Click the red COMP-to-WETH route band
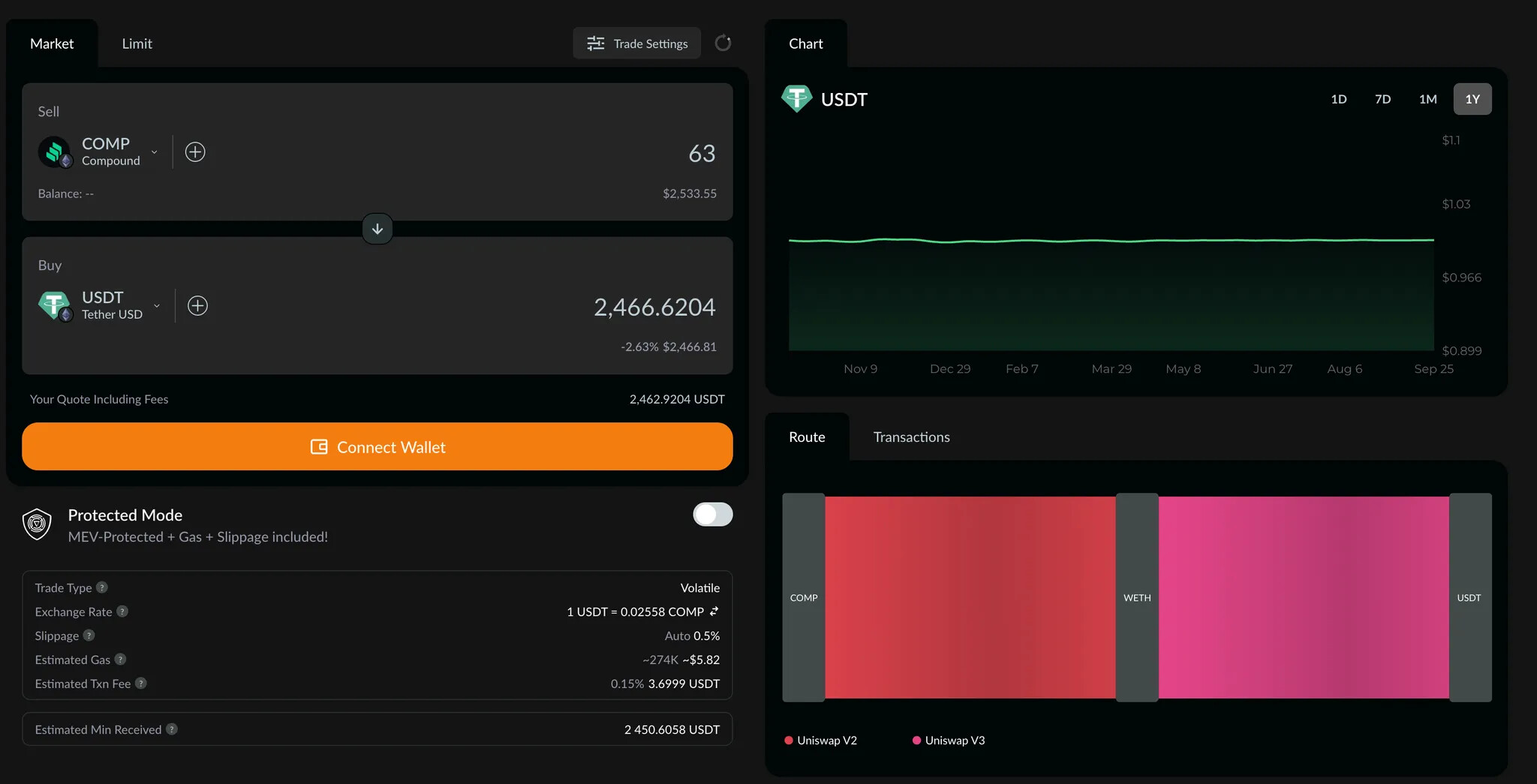Image resolution: width=1537 pixels, height=784 pixels. point(970,597)
